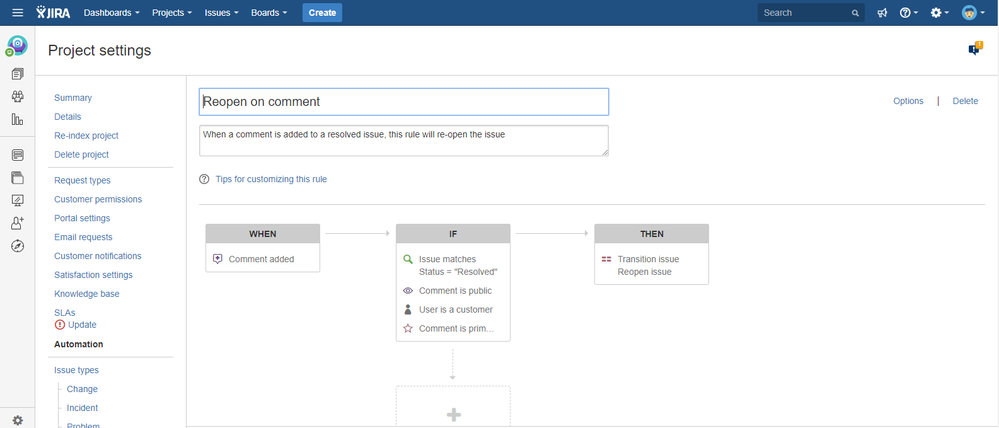Image resolution: width=999 pixels, height=428 pixels.
Task: Click the Status = "Resolved" condition text
Action: point(458,272)
